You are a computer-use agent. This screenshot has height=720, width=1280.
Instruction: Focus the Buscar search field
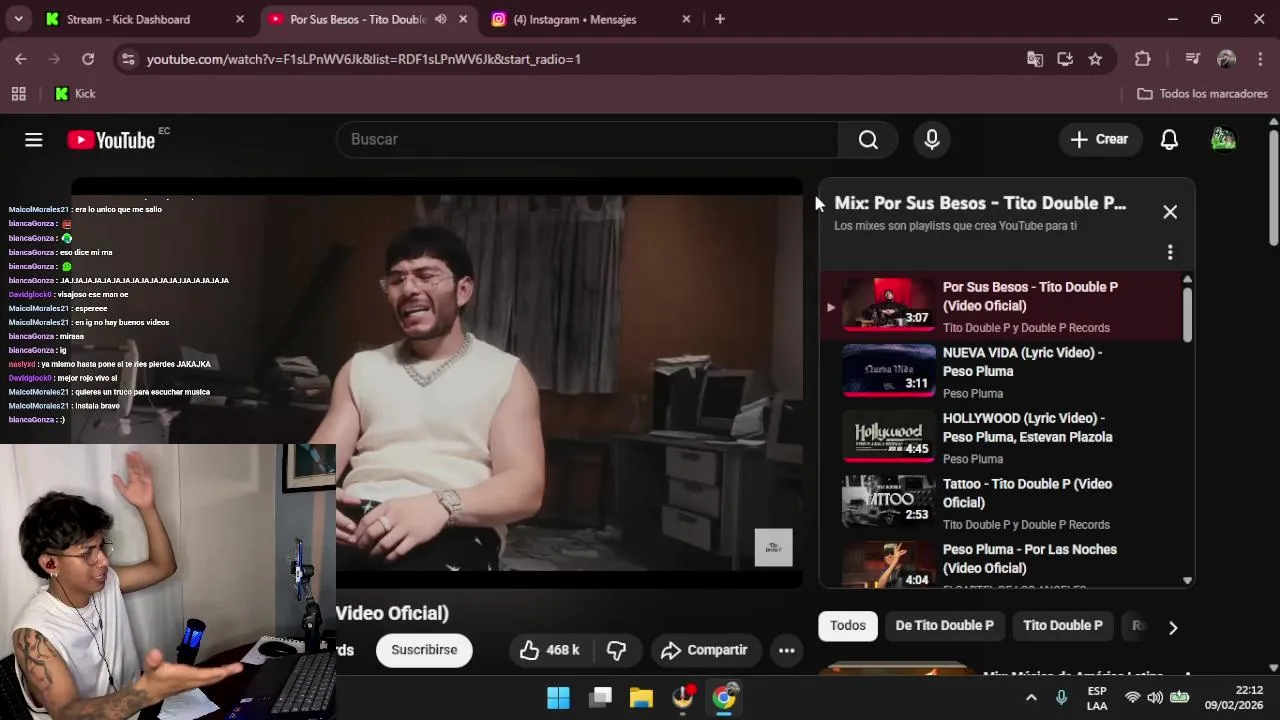click(x=588, y=140)
